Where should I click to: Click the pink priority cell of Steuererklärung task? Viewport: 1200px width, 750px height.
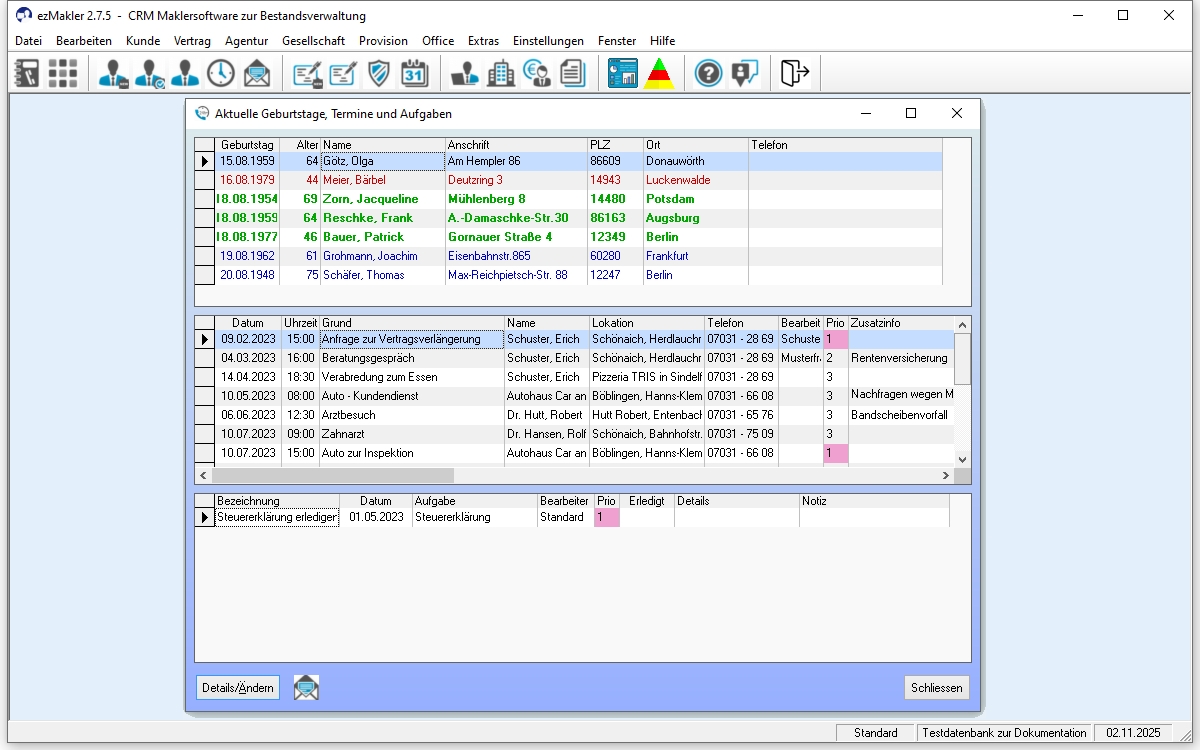[606, 517]
